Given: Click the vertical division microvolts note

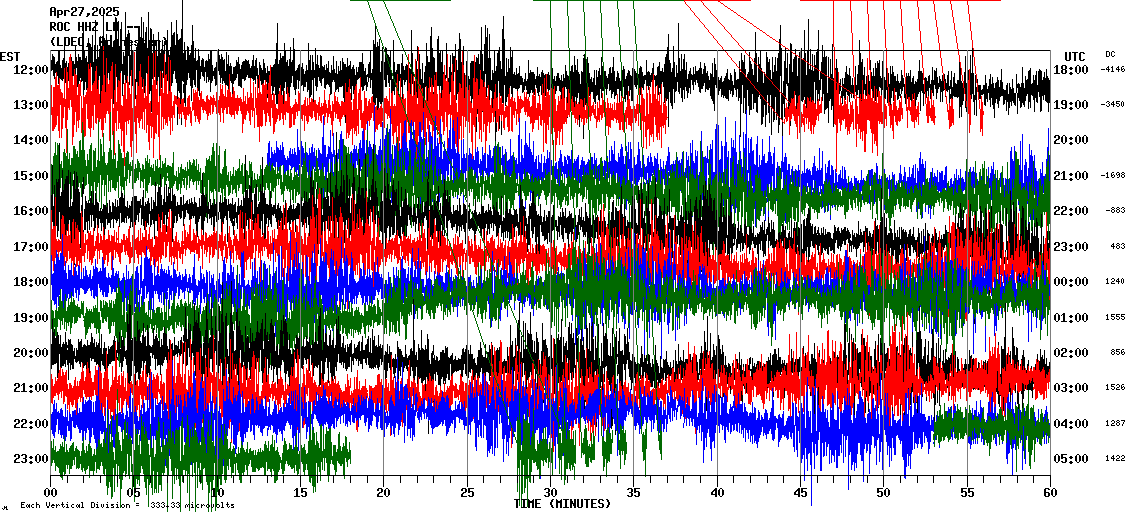Looking at the screenshot, I should pos(127,506).
